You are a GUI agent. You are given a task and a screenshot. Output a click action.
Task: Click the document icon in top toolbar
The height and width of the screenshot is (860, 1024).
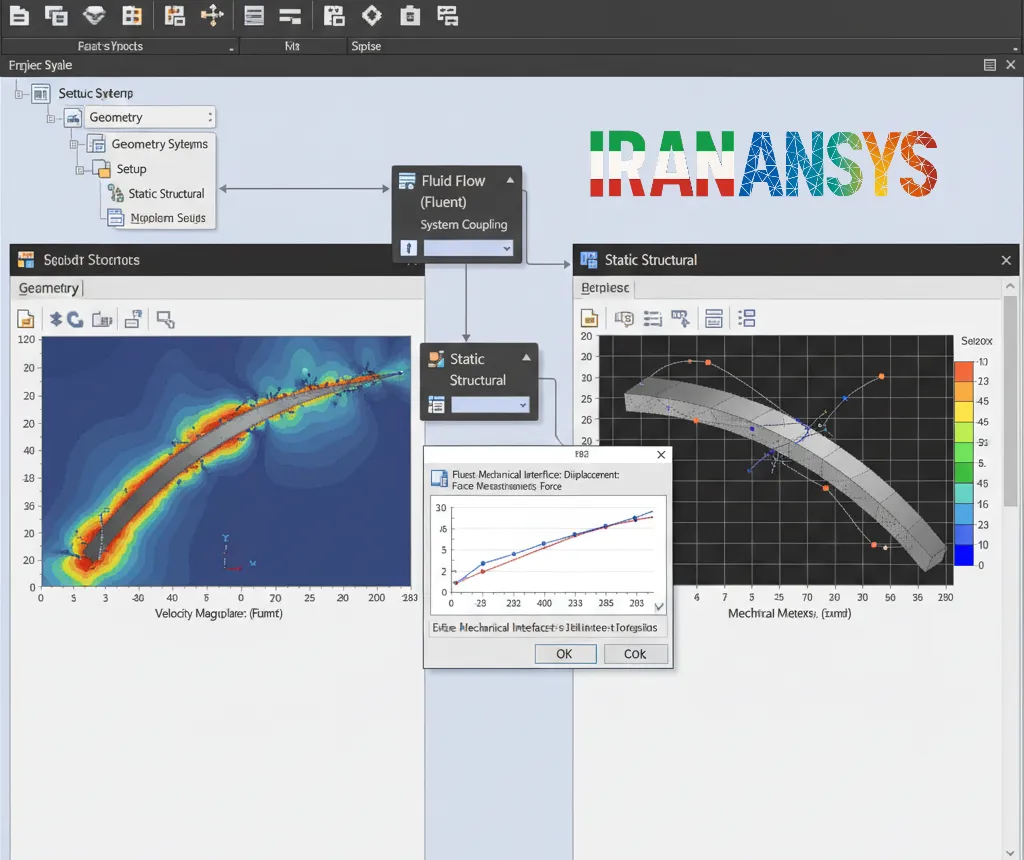click(20, 16)
